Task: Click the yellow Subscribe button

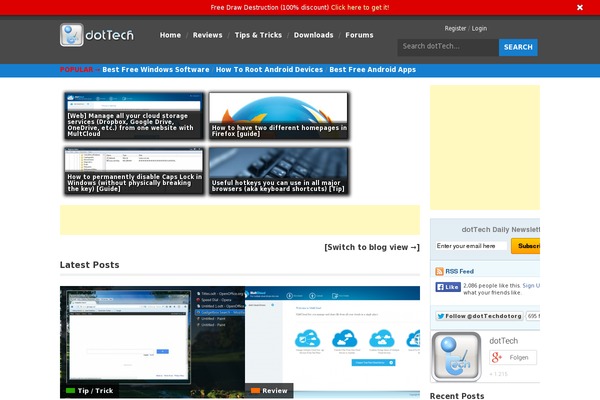Action: pos(525,246)
